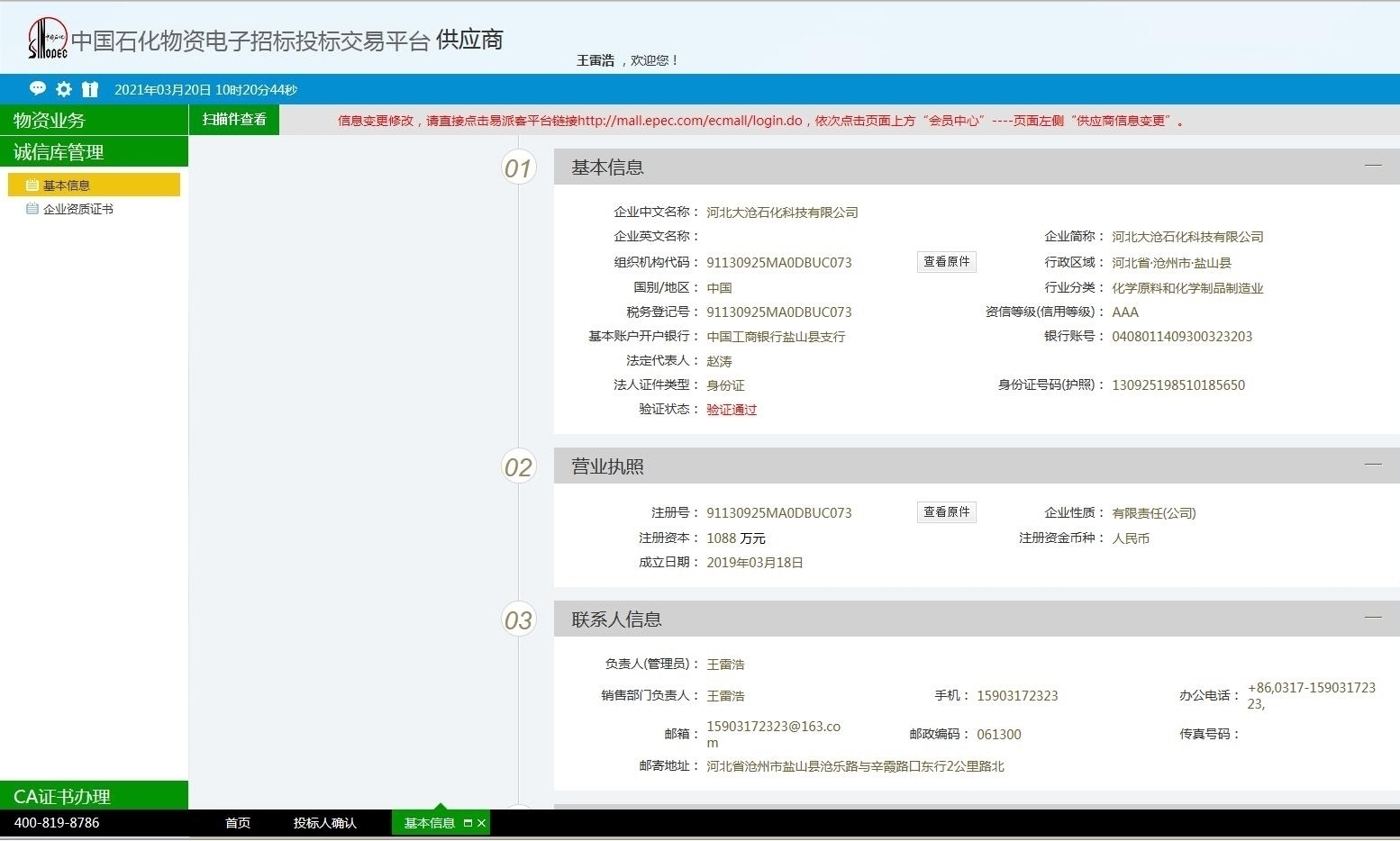The width and height of the screenshot is (1400, 841).
Task: Click the hotline number 400-819-8786
Action: pyautogui.click(x=57, y=823)
